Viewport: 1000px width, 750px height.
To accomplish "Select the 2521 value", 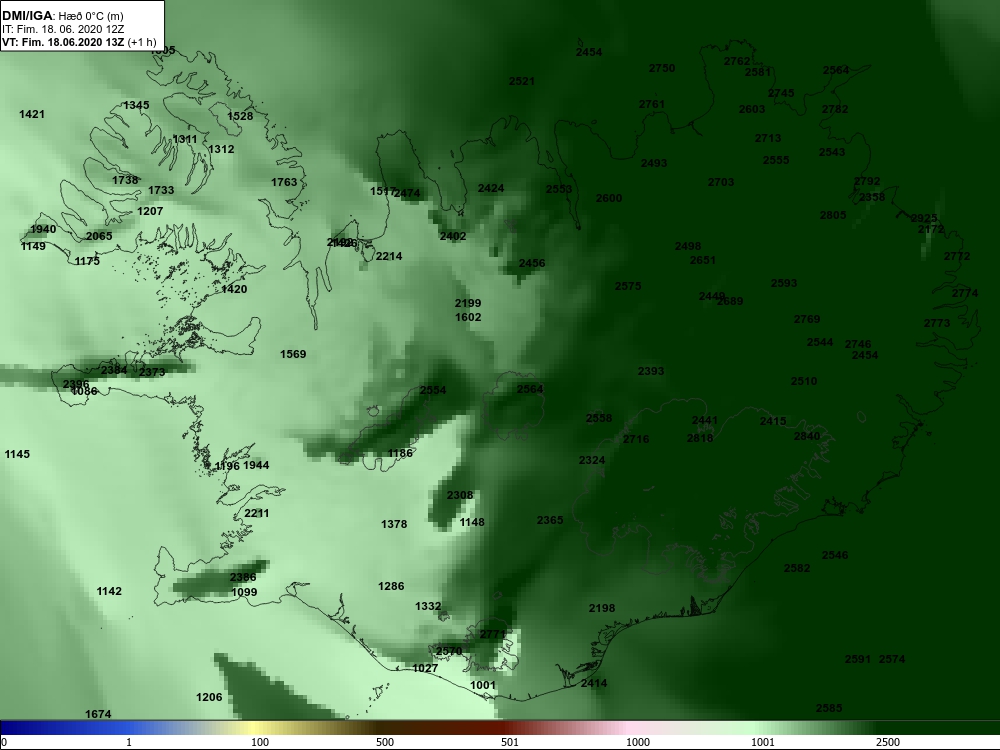I will (522, 82).
